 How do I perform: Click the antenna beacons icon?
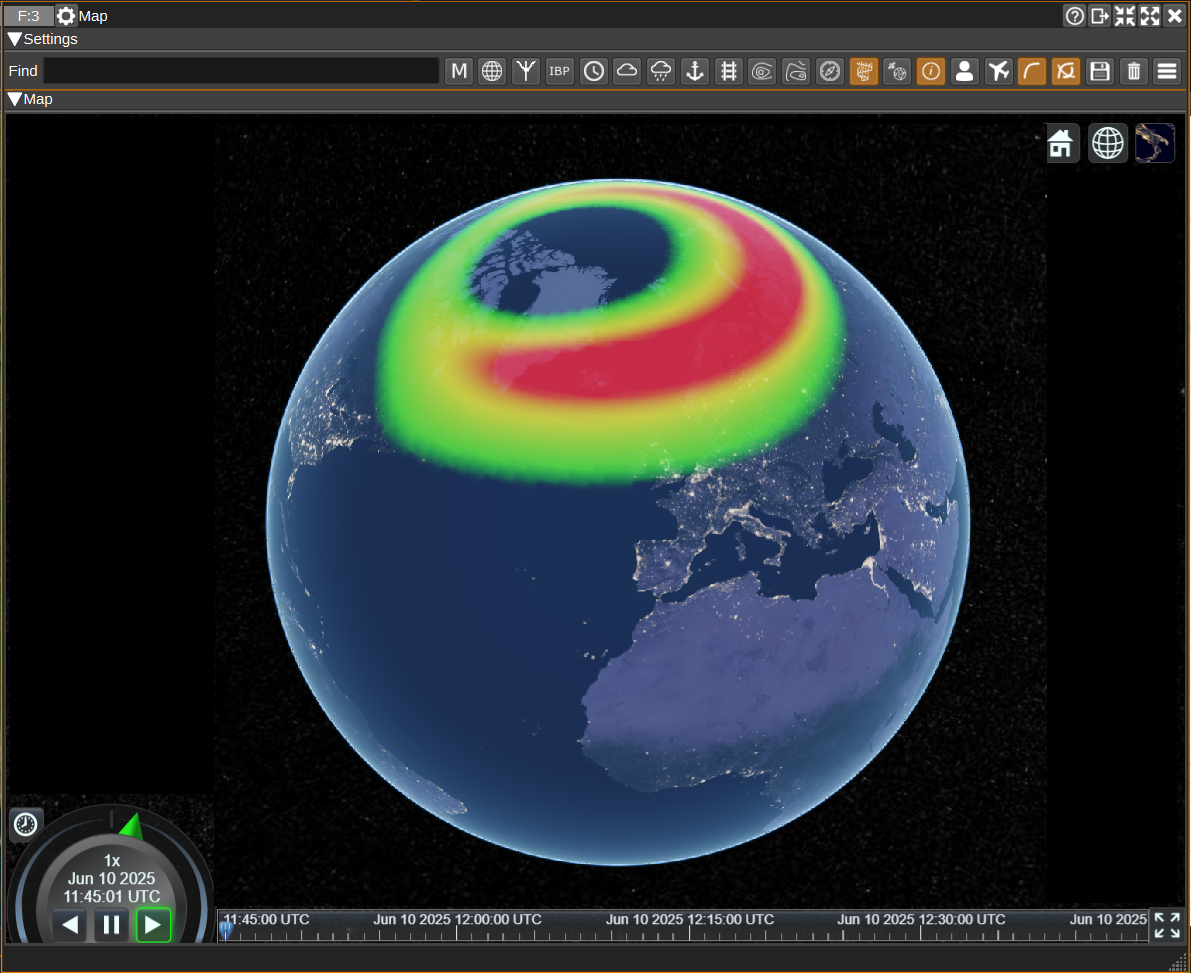(x=526, y=71)
